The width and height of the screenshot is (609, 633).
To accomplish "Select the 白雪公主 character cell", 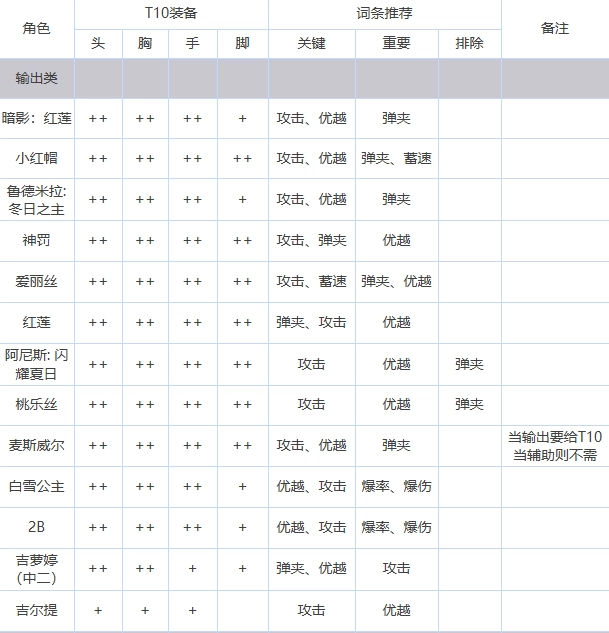I will click(x=36, y=486).
